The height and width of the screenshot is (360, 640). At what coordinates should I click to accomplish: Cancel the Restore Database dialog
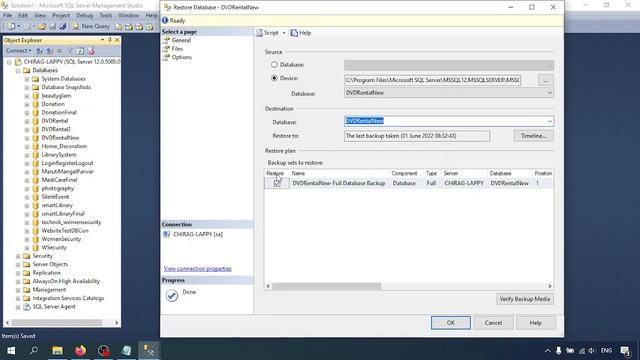[493, 322]
